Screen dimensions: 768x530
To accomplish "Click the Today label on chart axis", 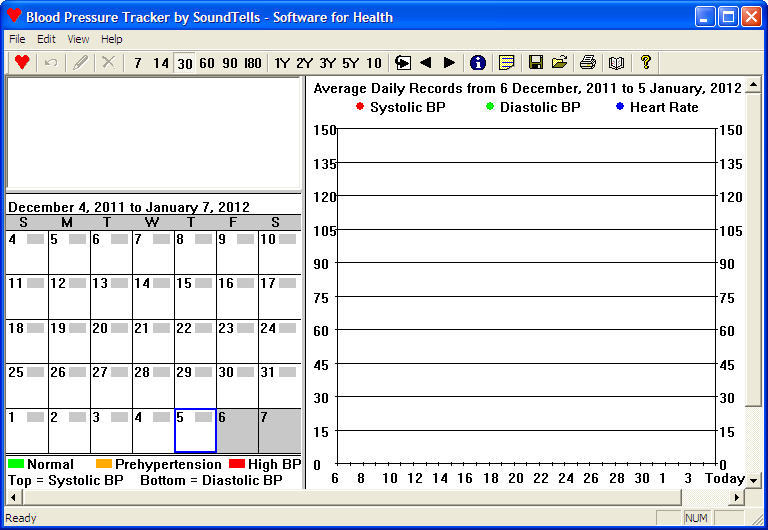I will [725, 478].
